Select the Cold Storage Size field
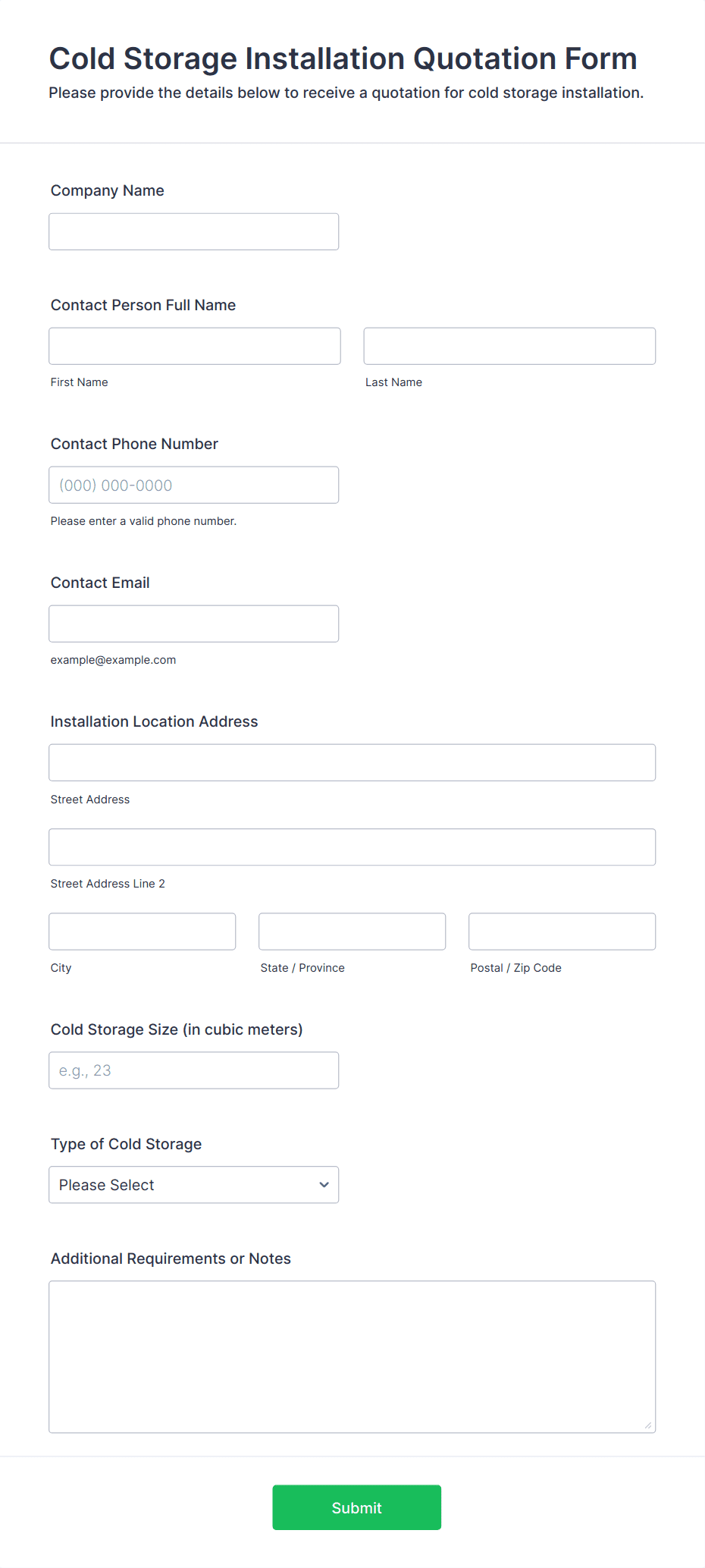705x1568 pixels. (194, 1070)
